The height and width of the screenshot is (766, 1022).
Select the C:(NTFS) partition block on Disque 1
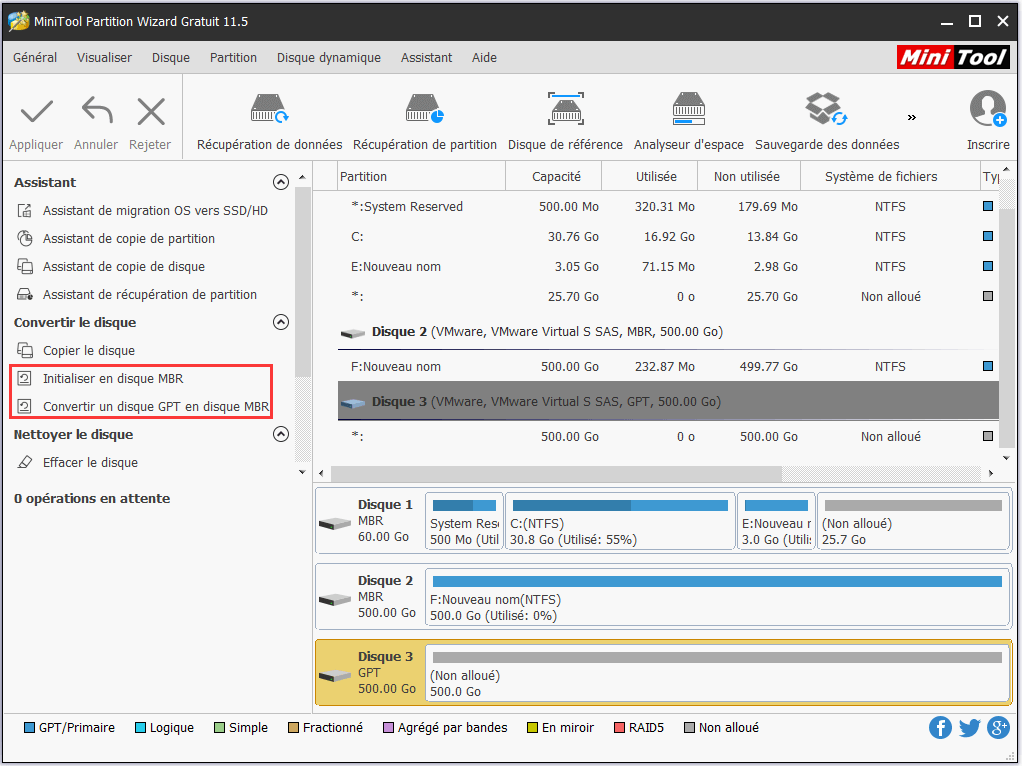point(620,521)
